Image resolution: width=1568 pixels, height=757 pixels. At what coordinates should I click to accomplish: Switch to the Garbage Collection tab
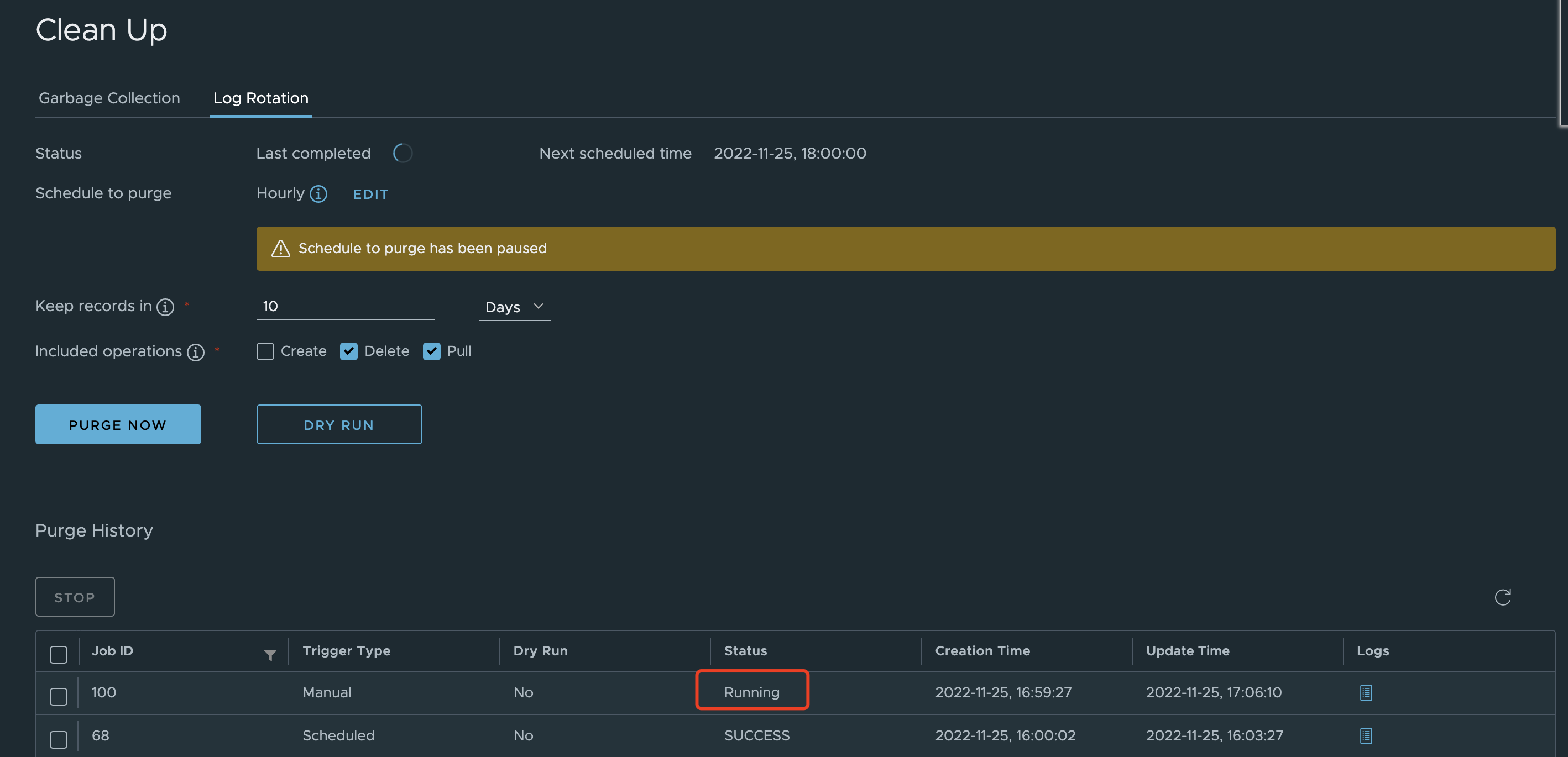tap(109, 98)
